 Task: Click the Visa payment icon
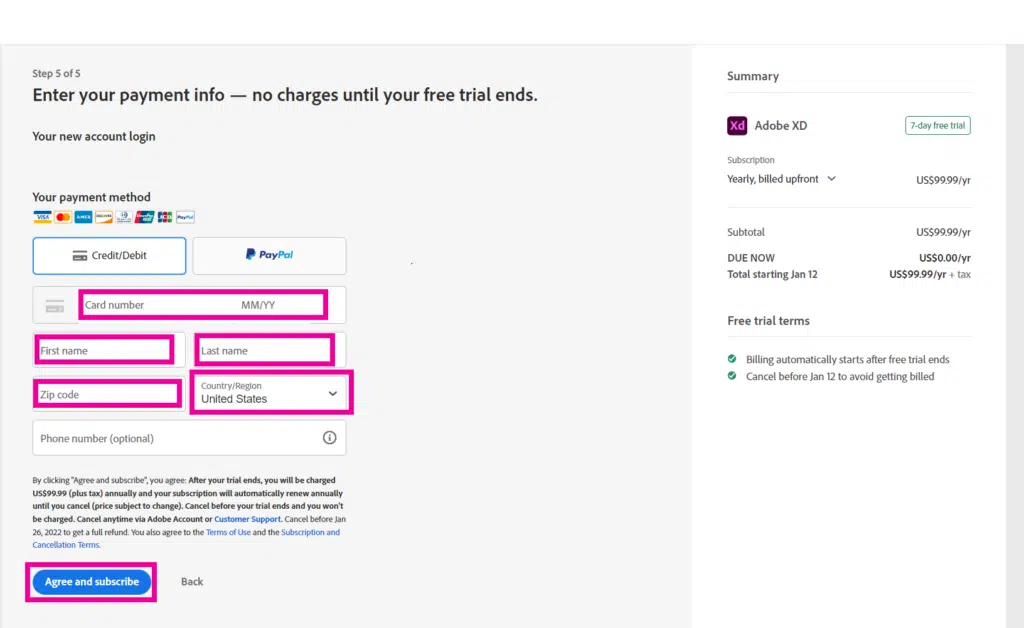(x=42, y=217)
